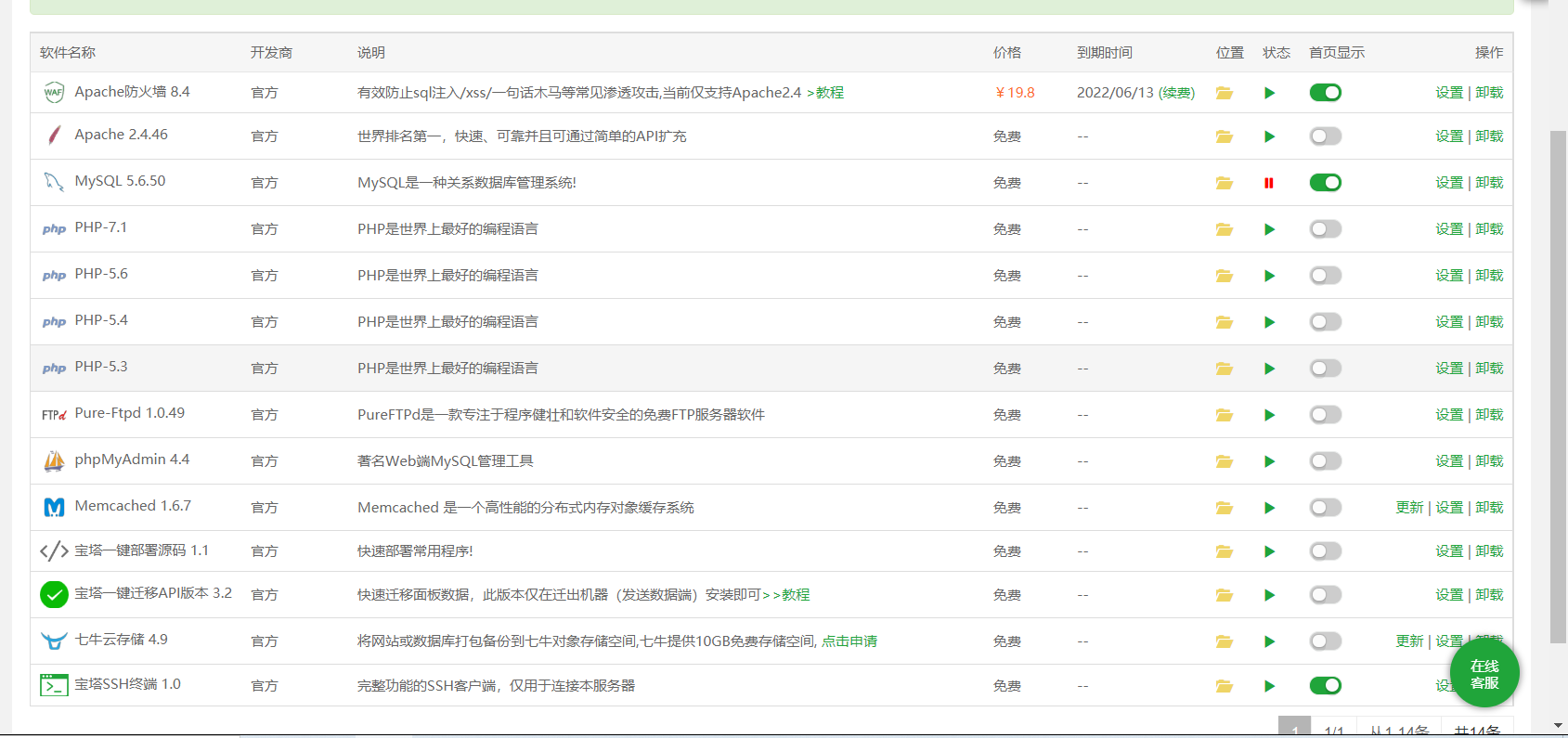Click running status icon for Apache防火墙

click(1269, 93)
